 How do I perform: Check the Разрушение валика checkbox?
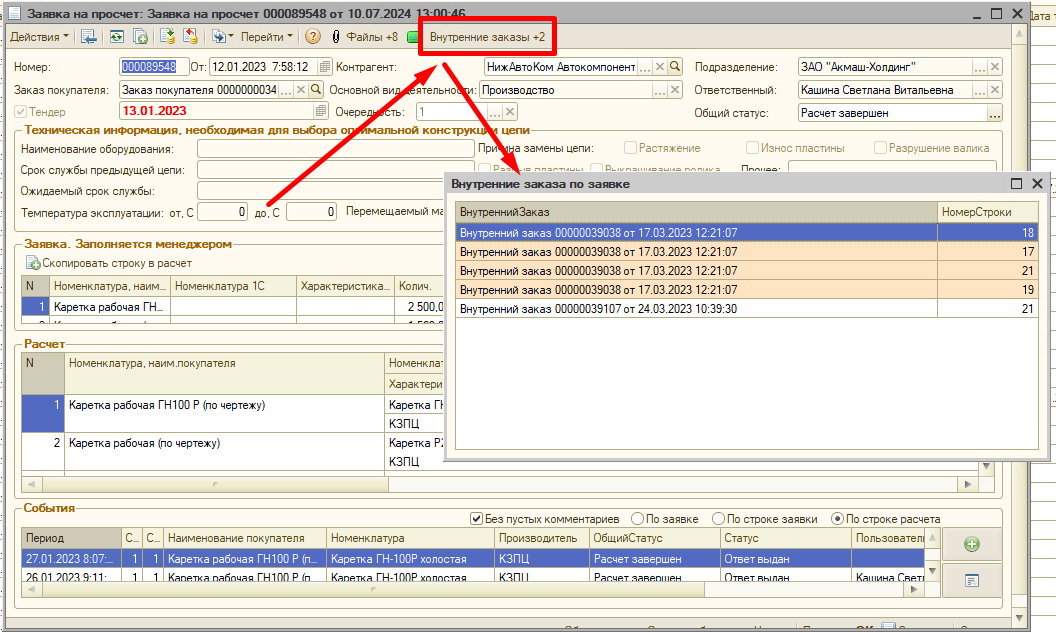click(880, 148)
